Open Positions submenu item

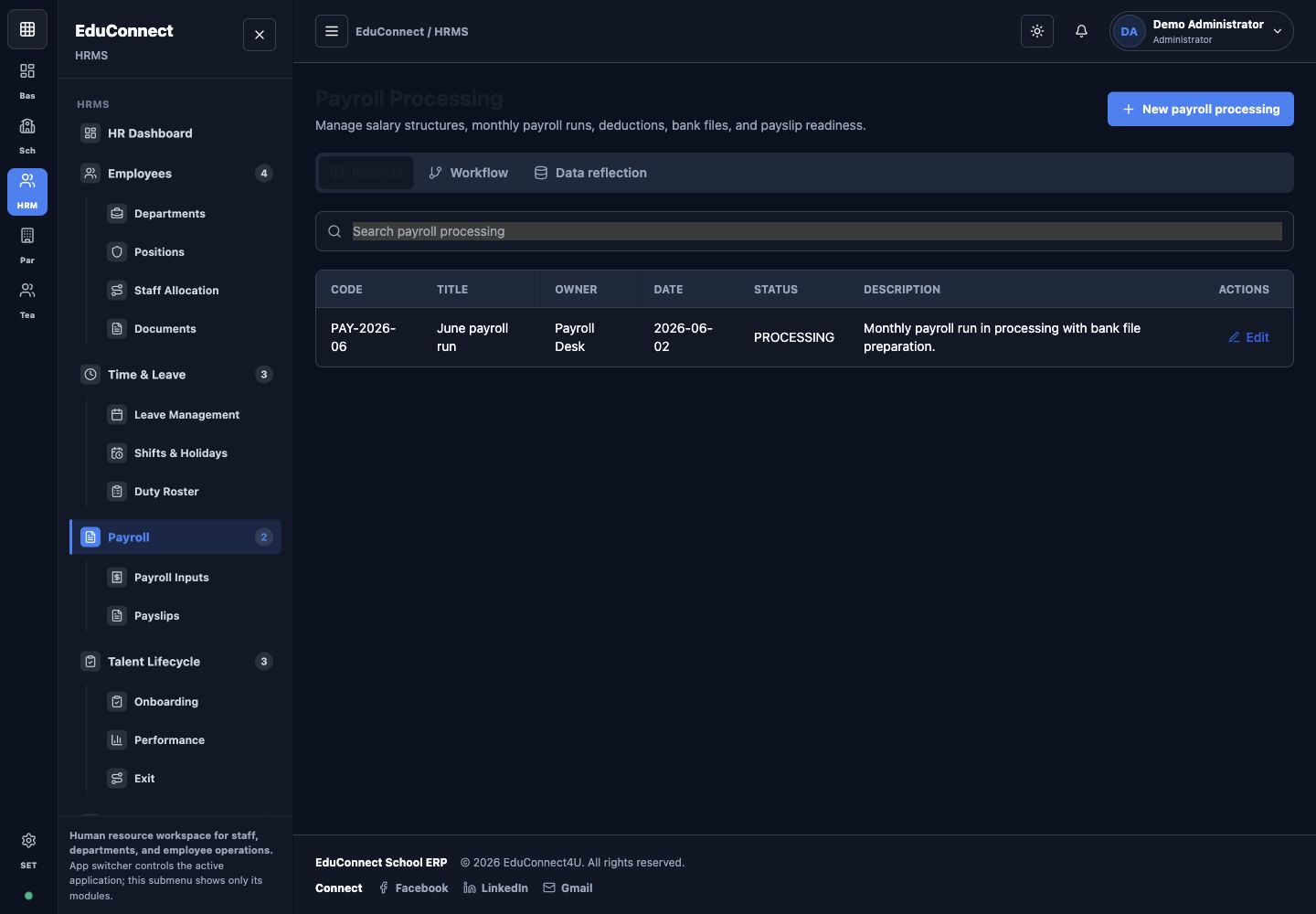pyautogui.click(x=189, y=252)
